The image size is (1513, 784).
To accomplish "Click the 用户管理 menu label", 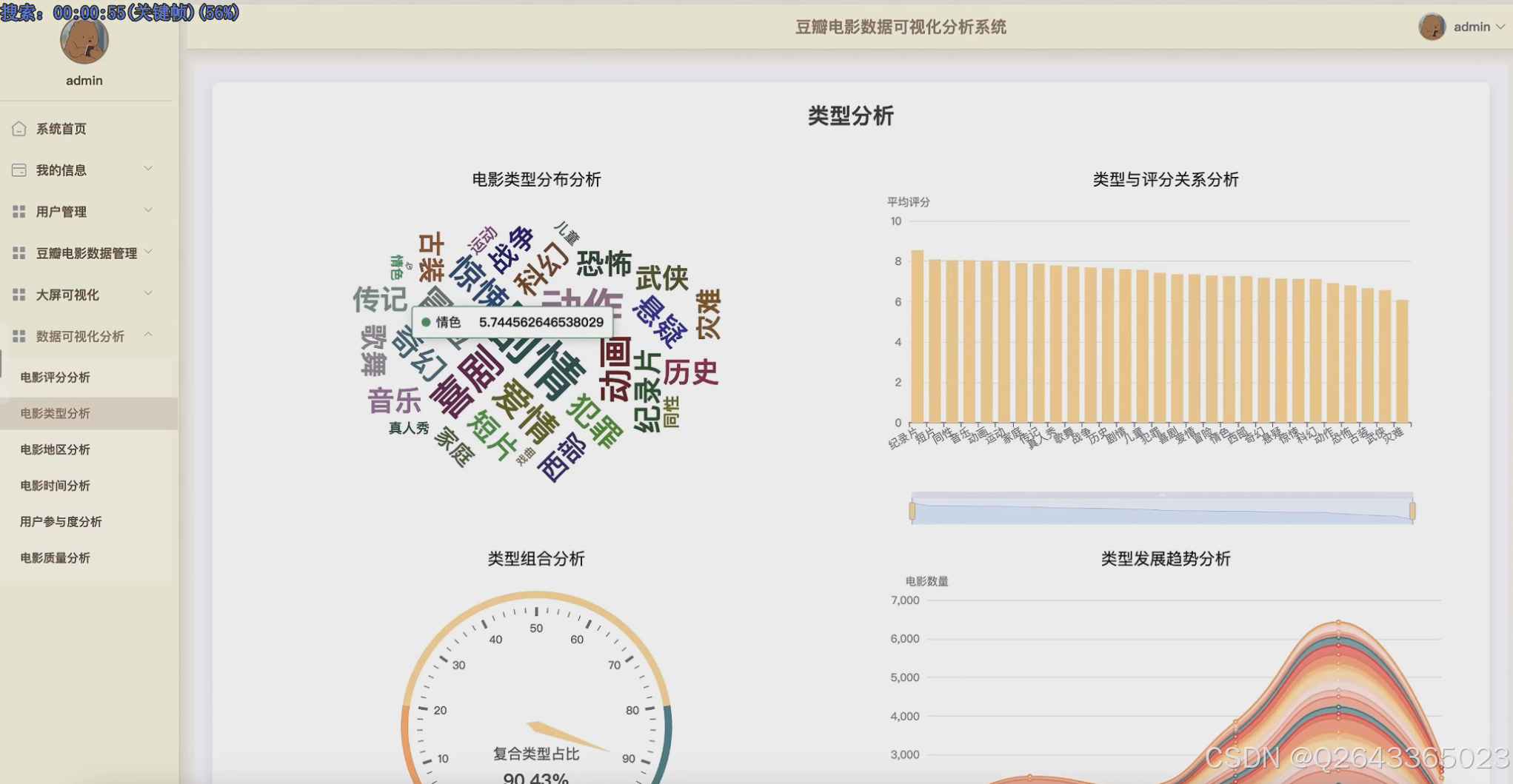I will (x=61, y=212).
